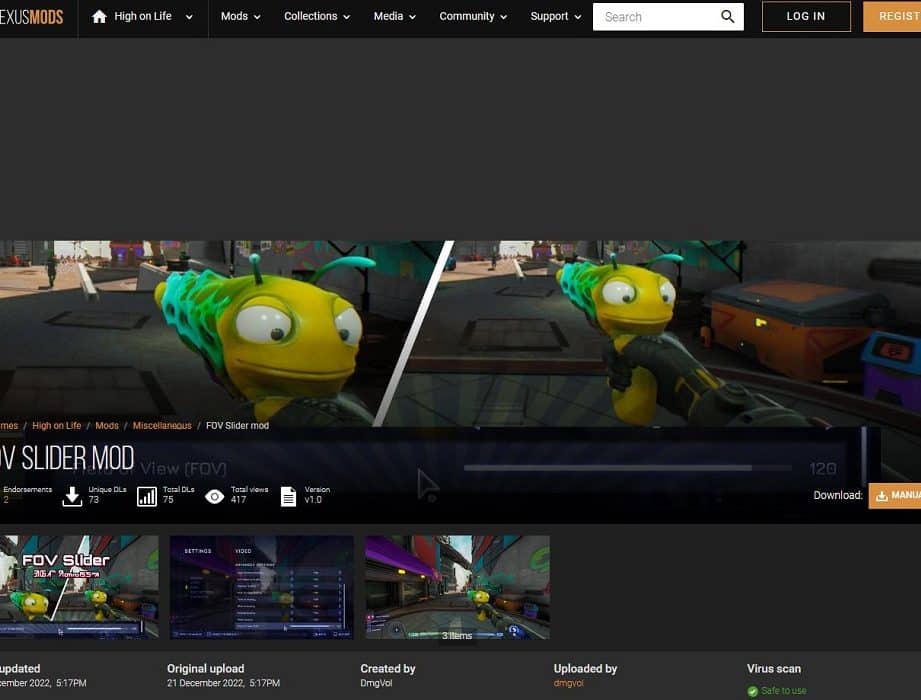This screenshot has width=921, height=700.
Task: Open the High on Life breadcrumb link
Action: pyautogui.click(x=56, y=426)
